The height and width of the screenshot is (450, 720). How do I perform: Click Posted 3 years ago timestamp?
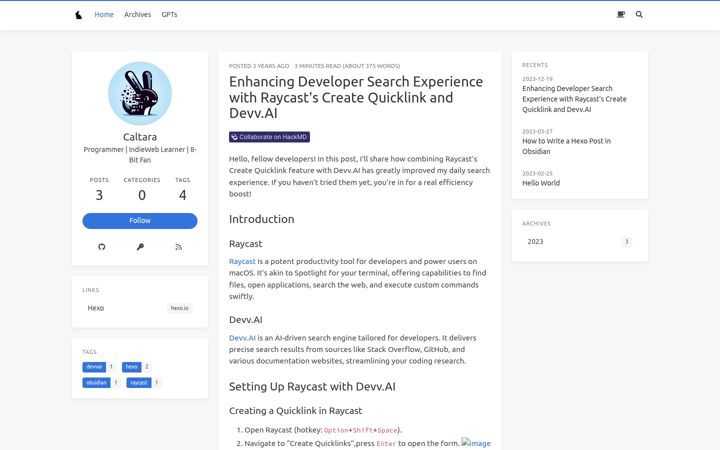click(x=259, y=66)
